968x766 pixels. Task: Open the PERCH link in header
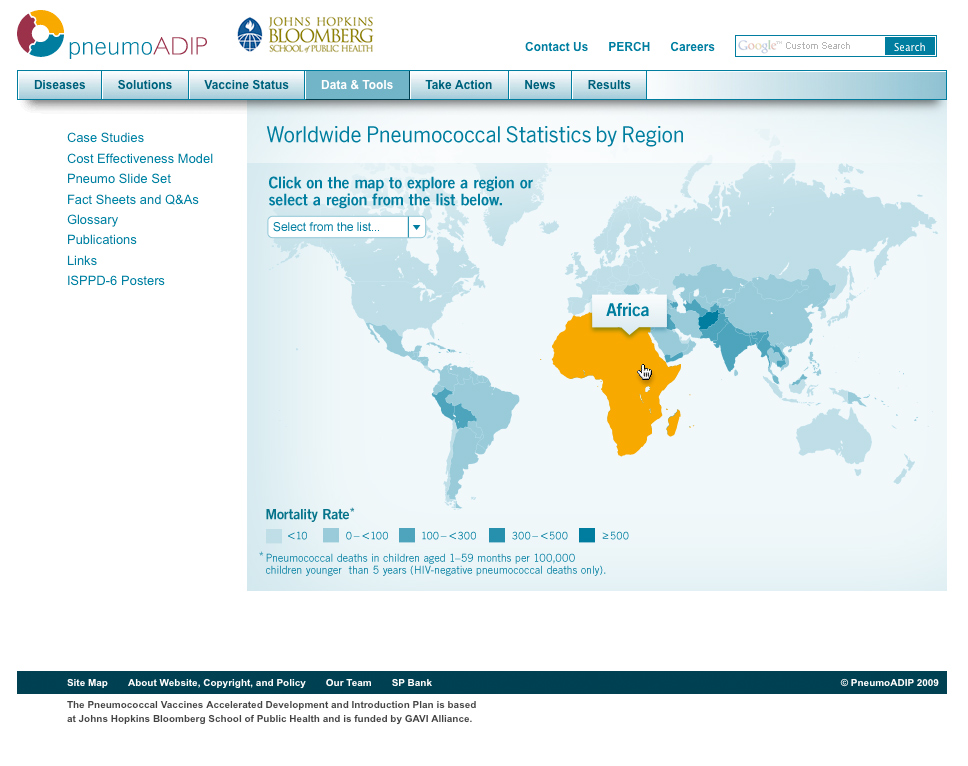tap(629, 47)
